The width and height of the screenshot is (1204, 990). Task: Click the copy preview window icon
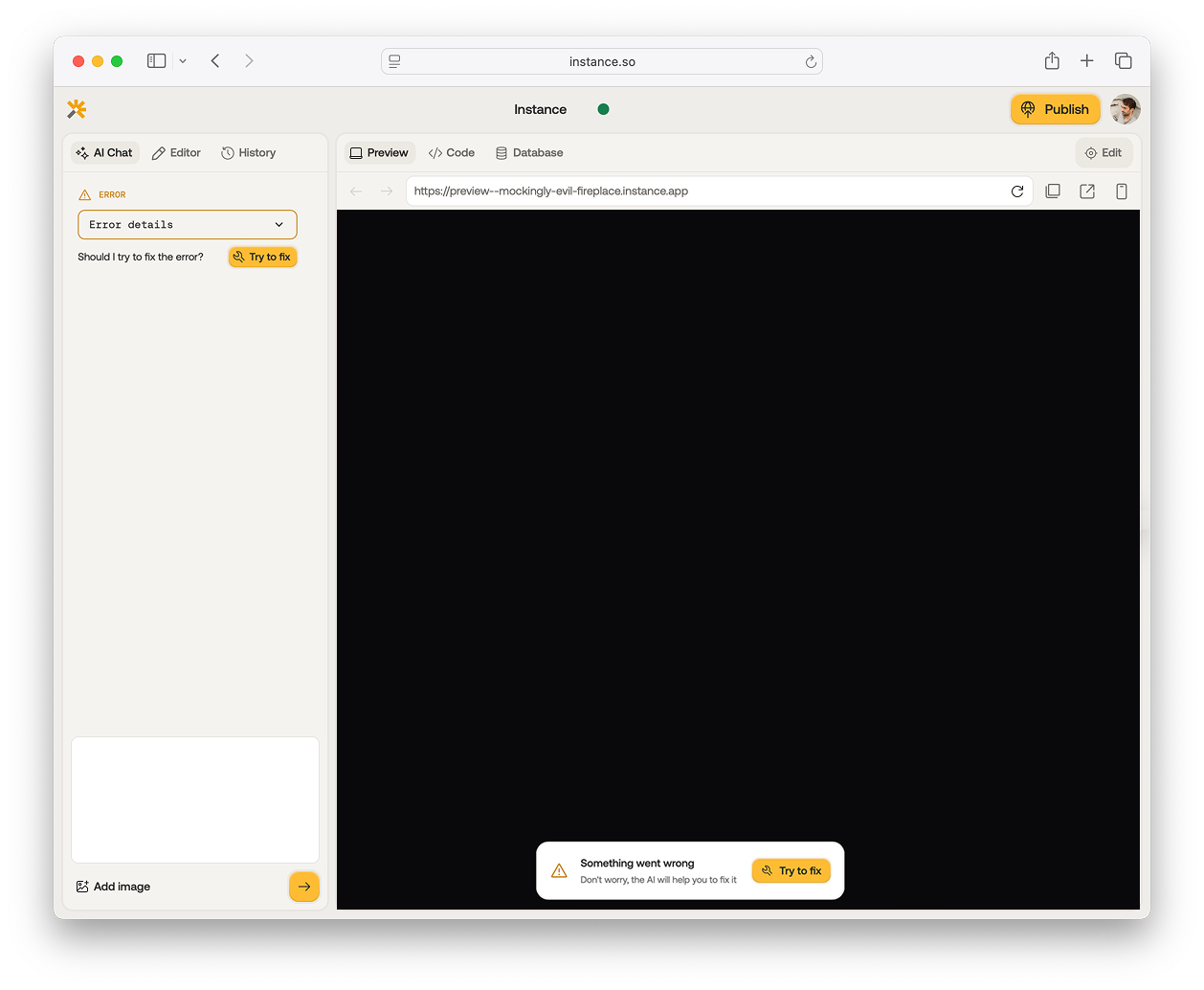pos(1053,191)
